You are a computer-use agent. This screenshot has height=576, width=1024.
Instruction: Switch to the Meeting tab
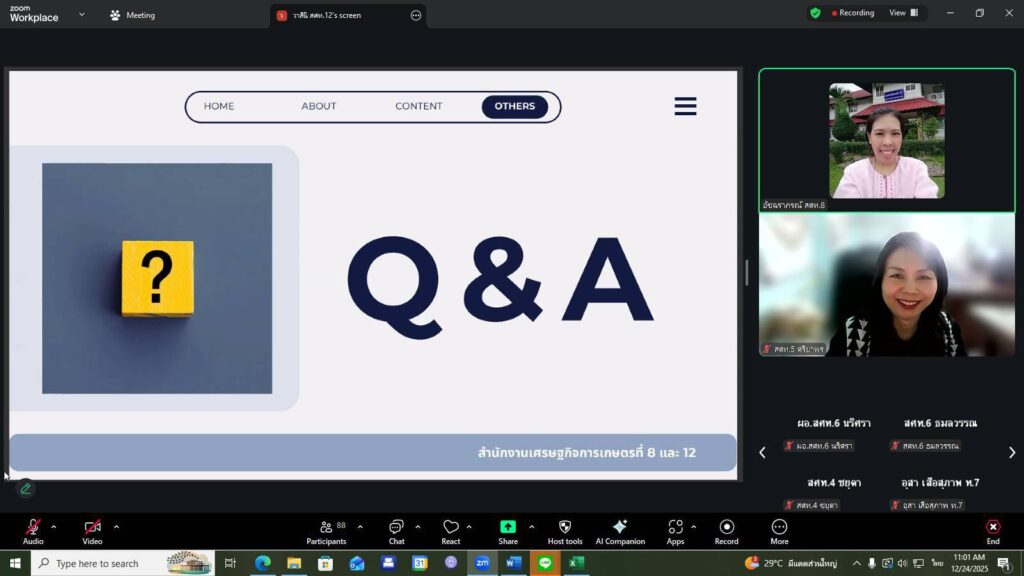pos(132,15)
